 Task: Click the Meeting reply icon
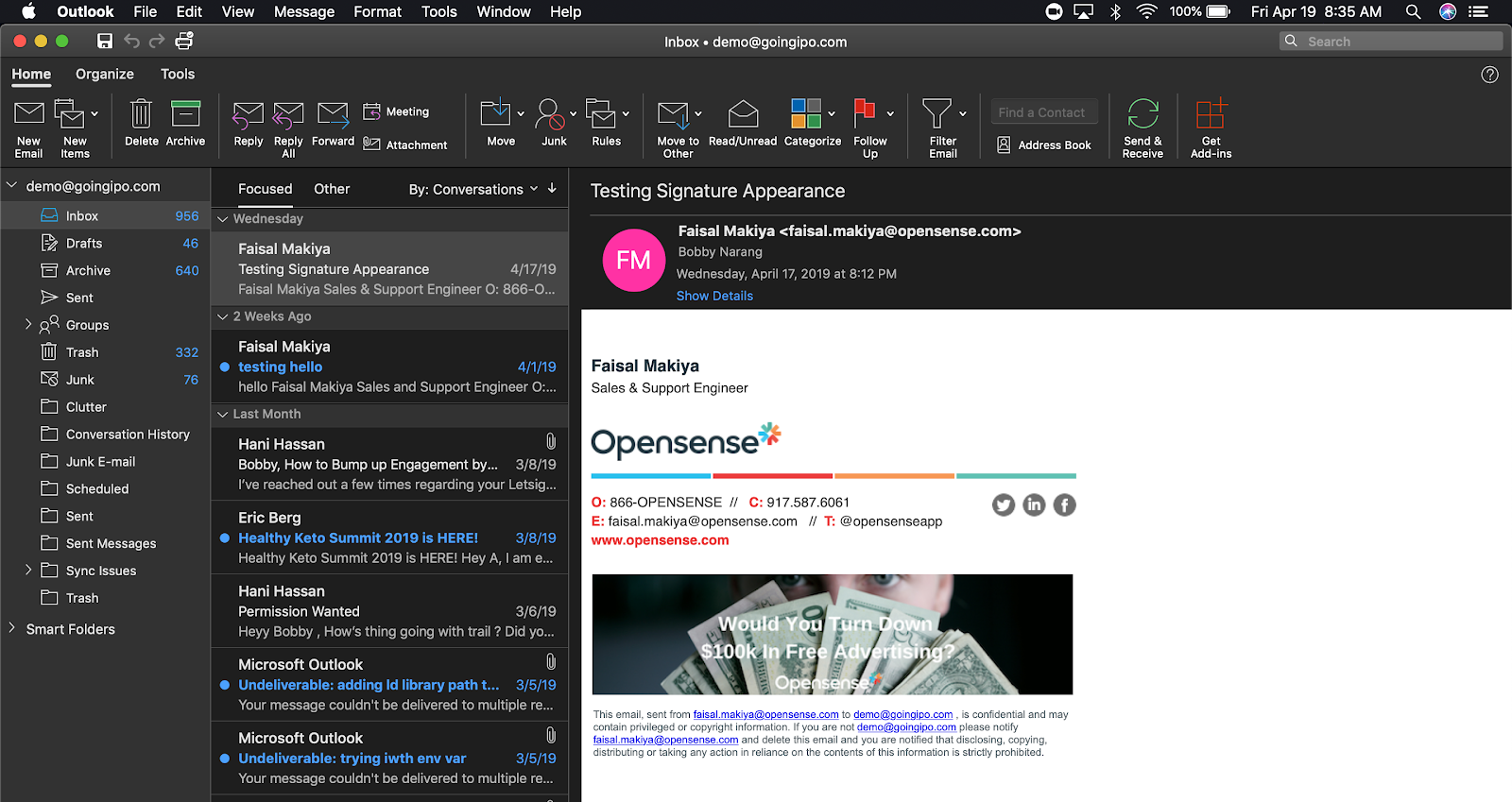pyautogui.click(x=371, y=111)
